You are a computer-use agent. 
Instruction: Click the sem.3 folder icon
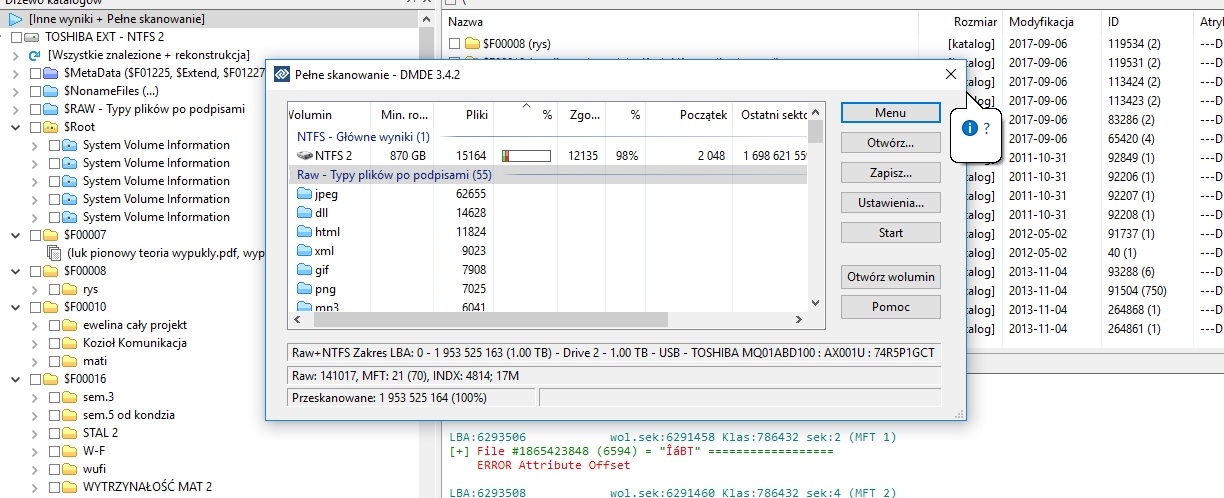pyautogui.click(x=69, y=397)
